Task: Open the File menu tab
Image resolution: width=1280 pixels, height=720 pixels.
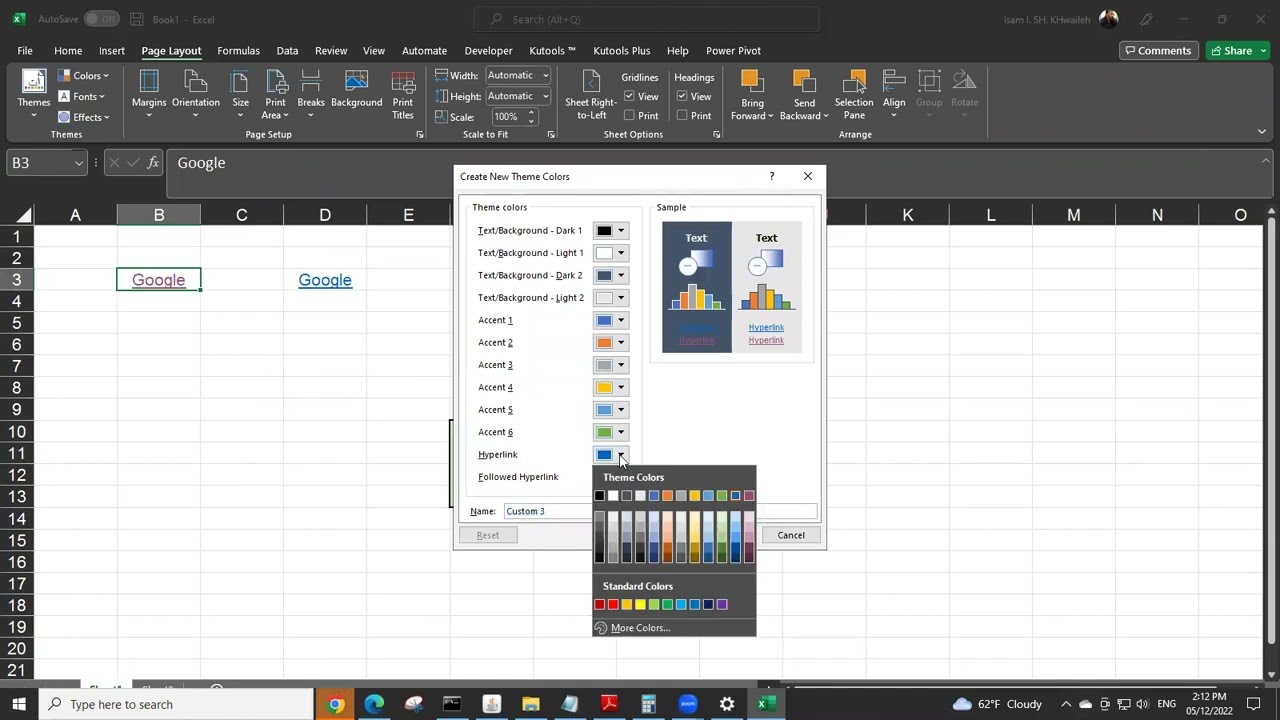Action: [25, 50]
